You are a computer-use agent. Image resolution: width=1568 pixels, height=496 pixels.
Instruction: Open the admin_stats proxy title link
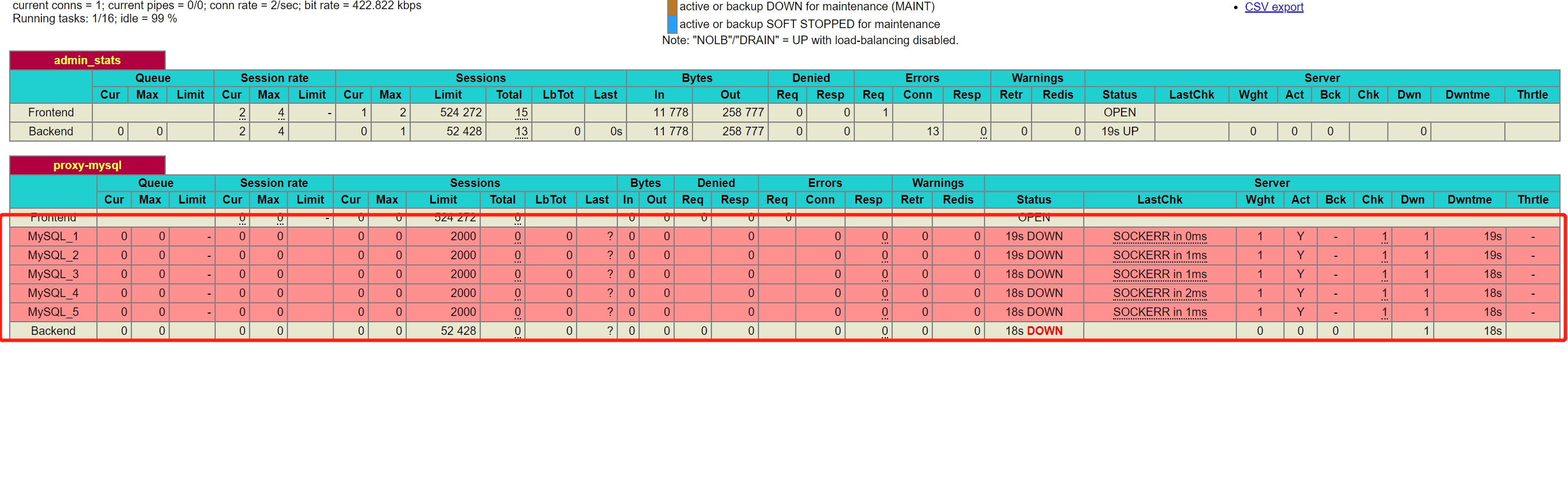[87, 60]
